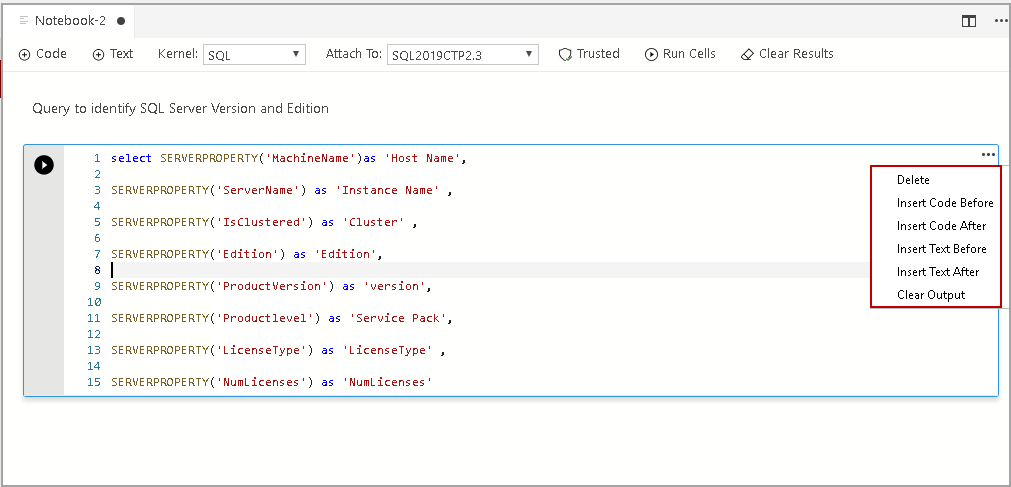Image resolution: width=1011 pixels, height=487 pixels.
Task: Select Insert Text After option
Action: point(938,272)
